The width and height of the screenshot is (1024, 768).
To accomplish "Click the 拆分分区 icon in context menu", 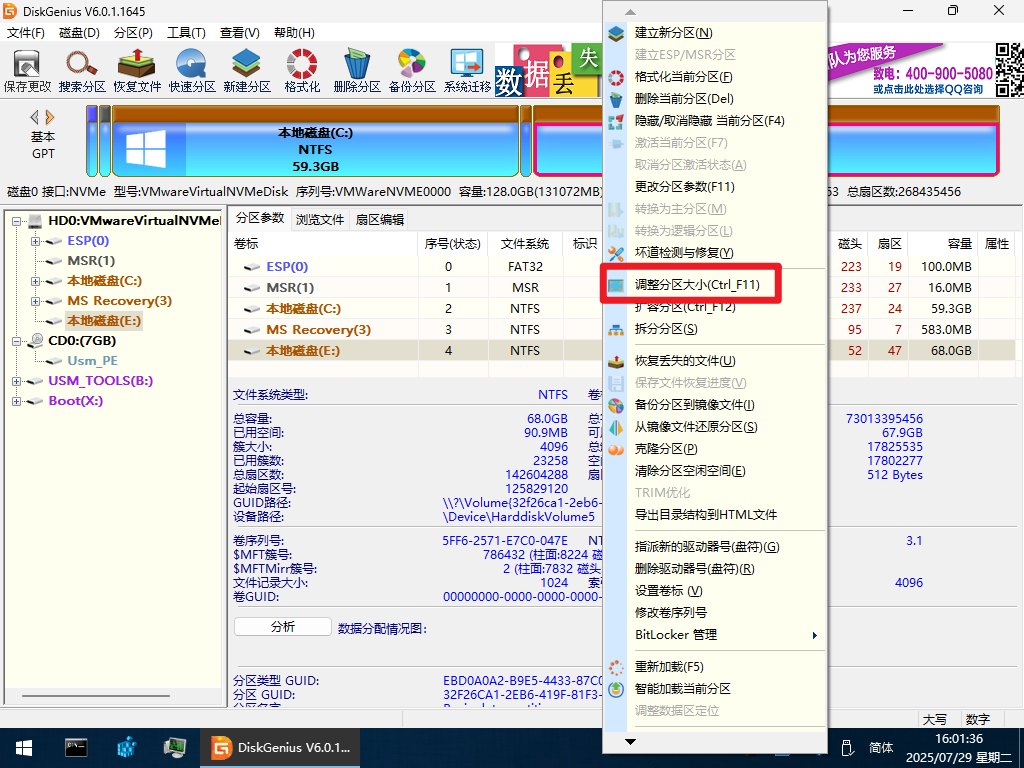I will (616, 329).
